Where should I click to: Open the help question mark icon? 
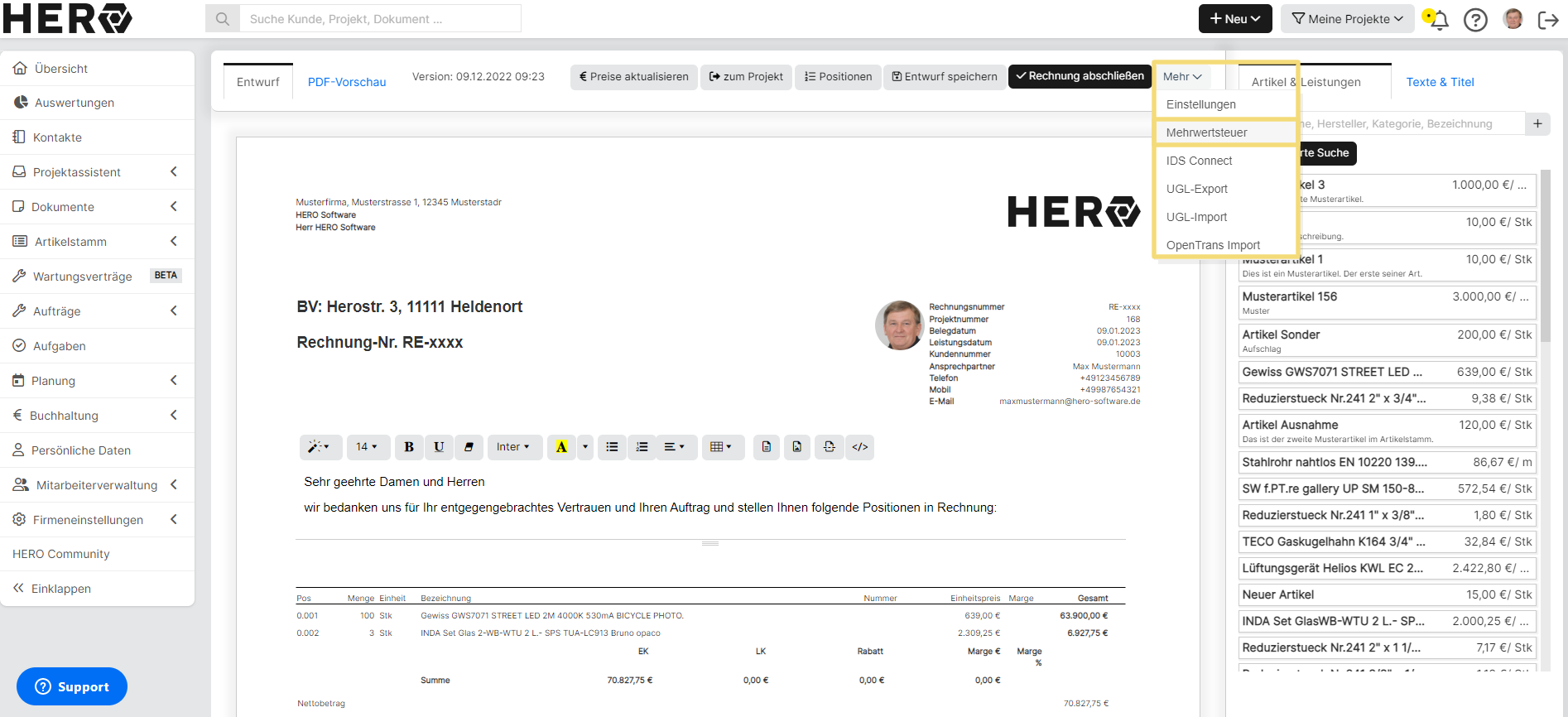coord(1475,19)
